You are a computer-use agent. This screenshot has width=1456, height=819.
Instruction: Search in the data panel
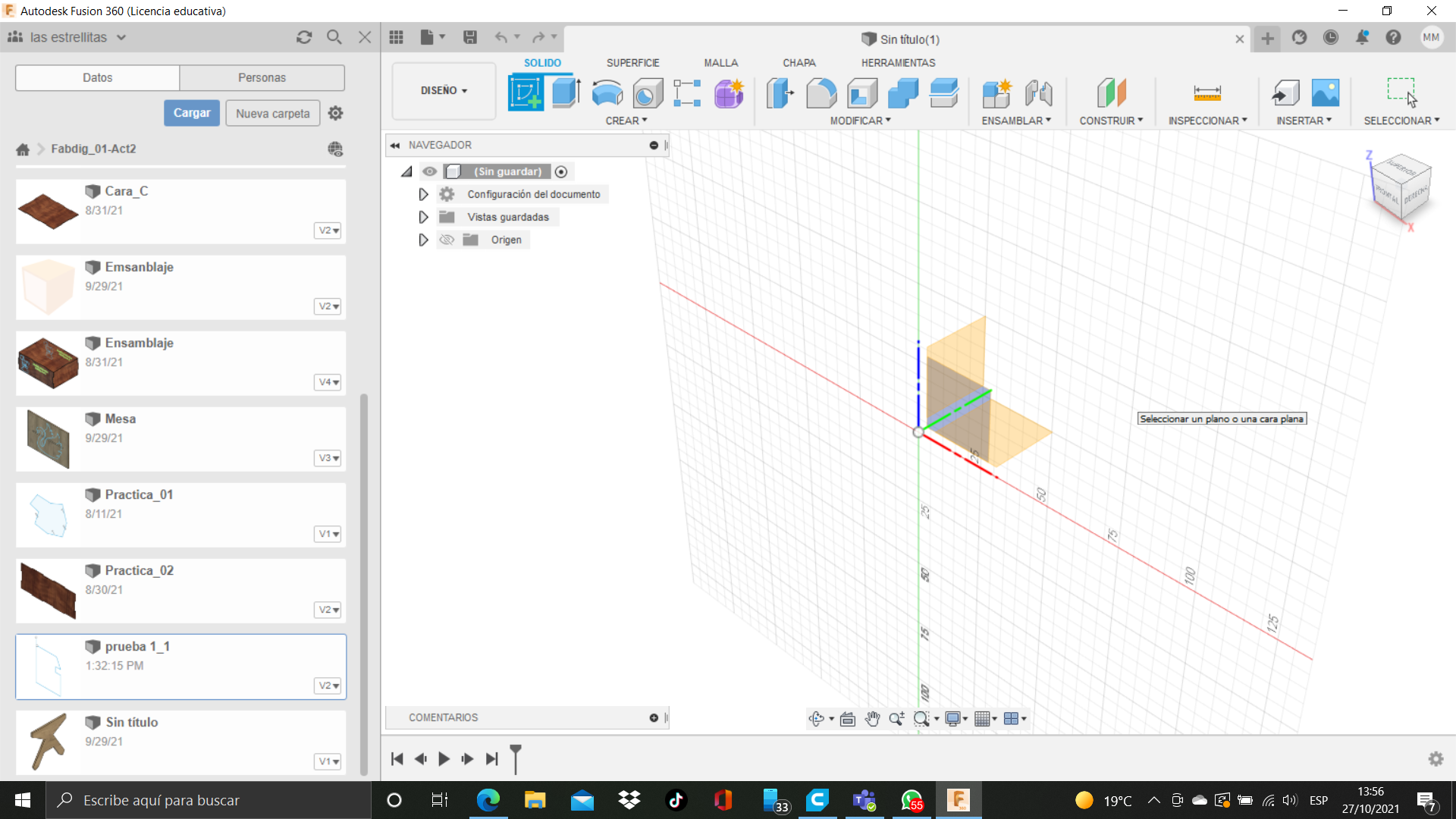pos(334,37)
